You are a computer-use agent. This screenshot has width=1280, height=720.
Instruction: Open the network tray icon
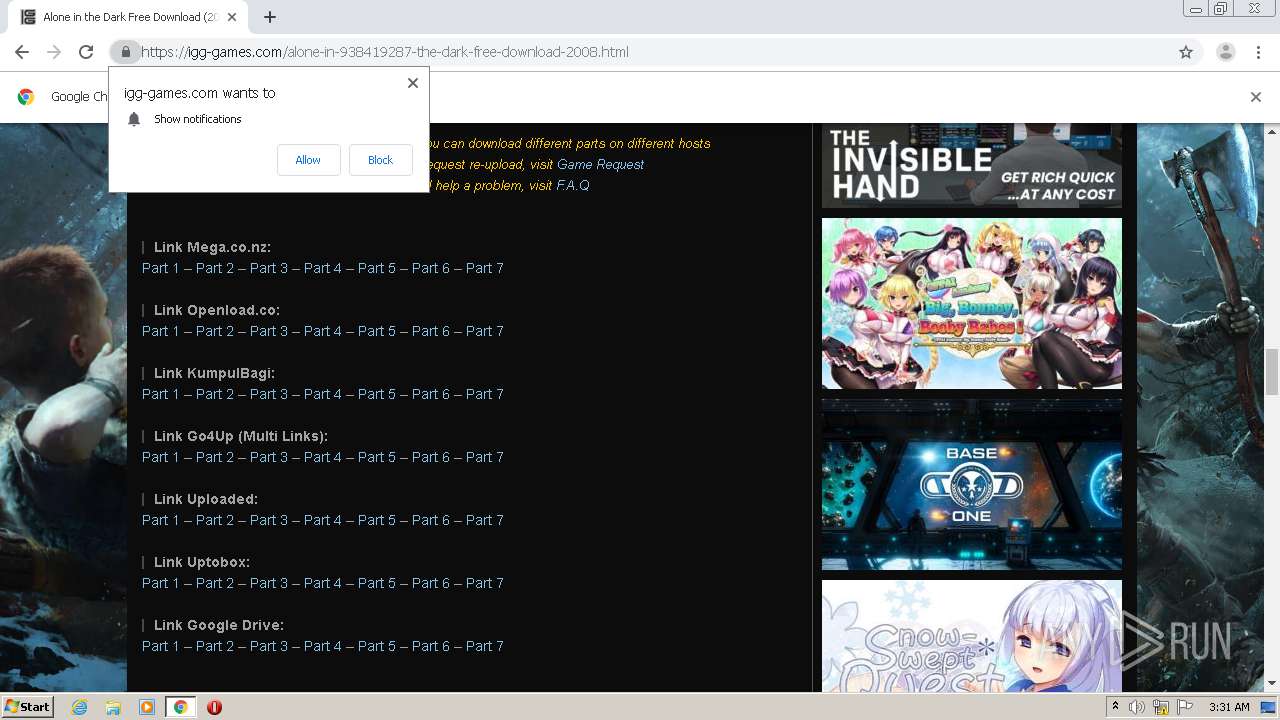[1161, 707]
